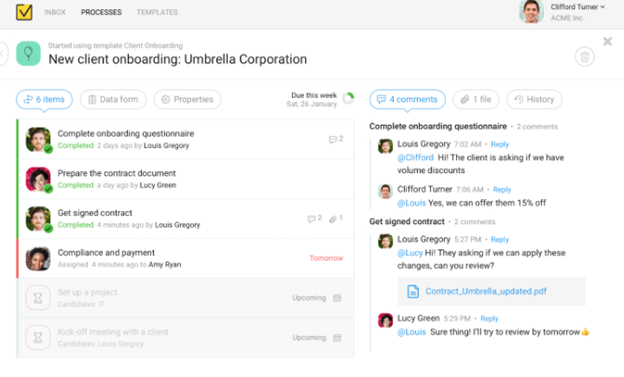Open Get signed contract task

[x=185, y=219]
